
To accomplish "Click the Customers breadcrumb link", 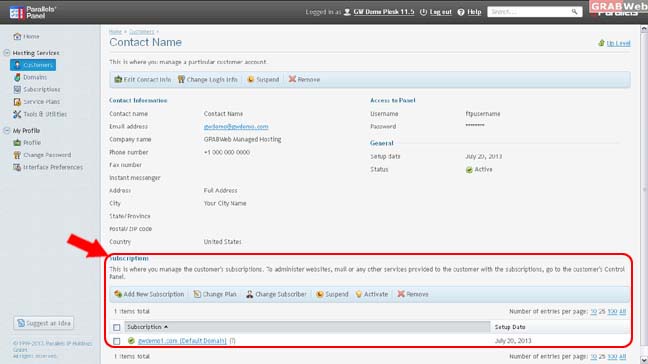I will 141,31.
